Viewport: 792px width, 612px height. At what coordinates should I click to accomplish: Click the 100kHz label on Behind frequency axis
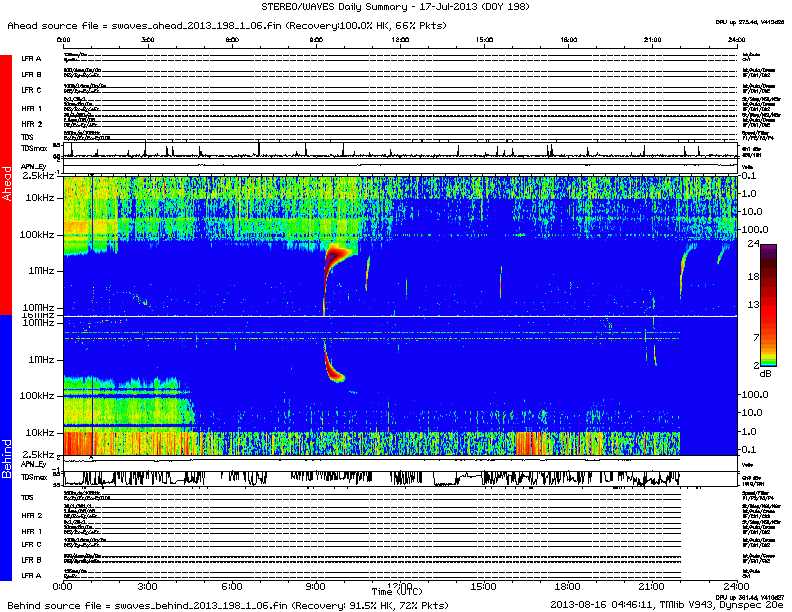(x=38, y=395)
